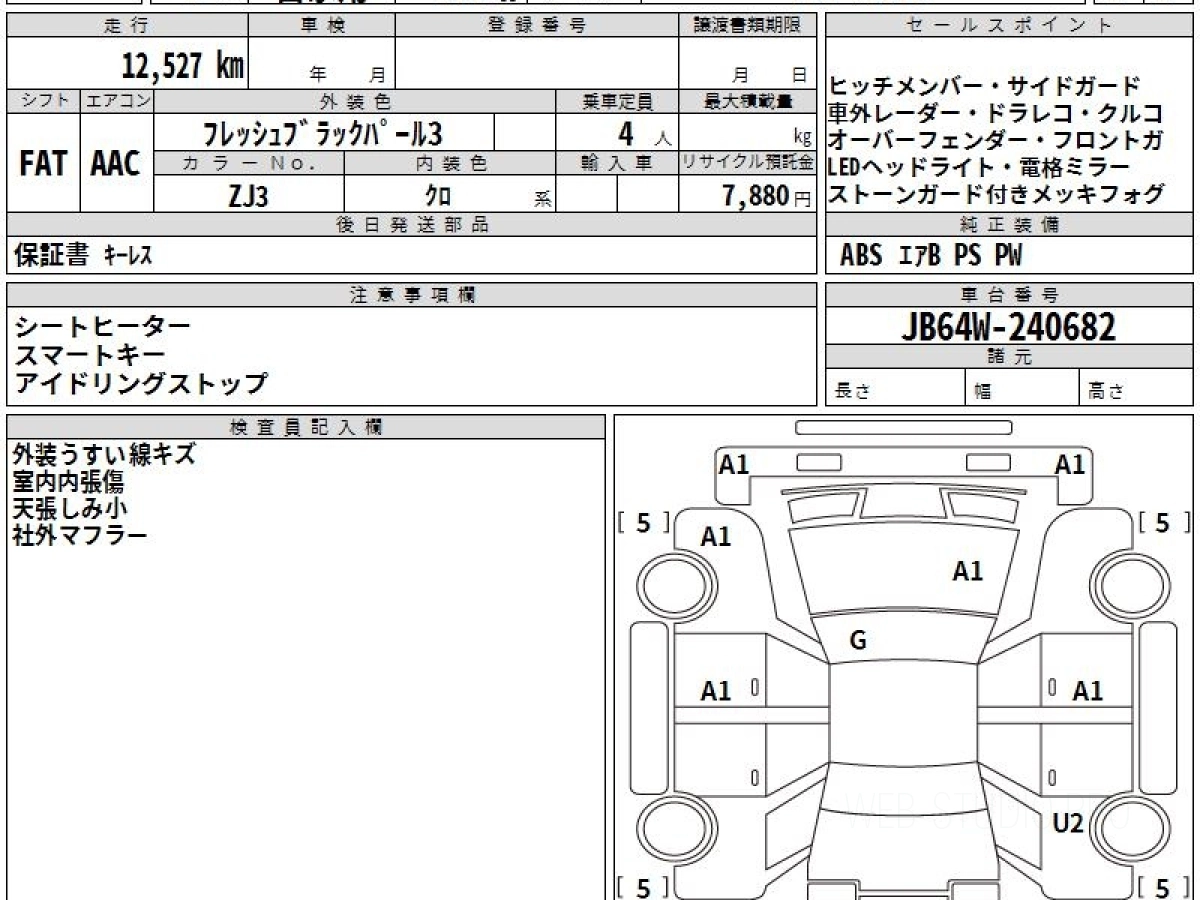
Task: Select the 登録番号 header
Action: (537, 26)
